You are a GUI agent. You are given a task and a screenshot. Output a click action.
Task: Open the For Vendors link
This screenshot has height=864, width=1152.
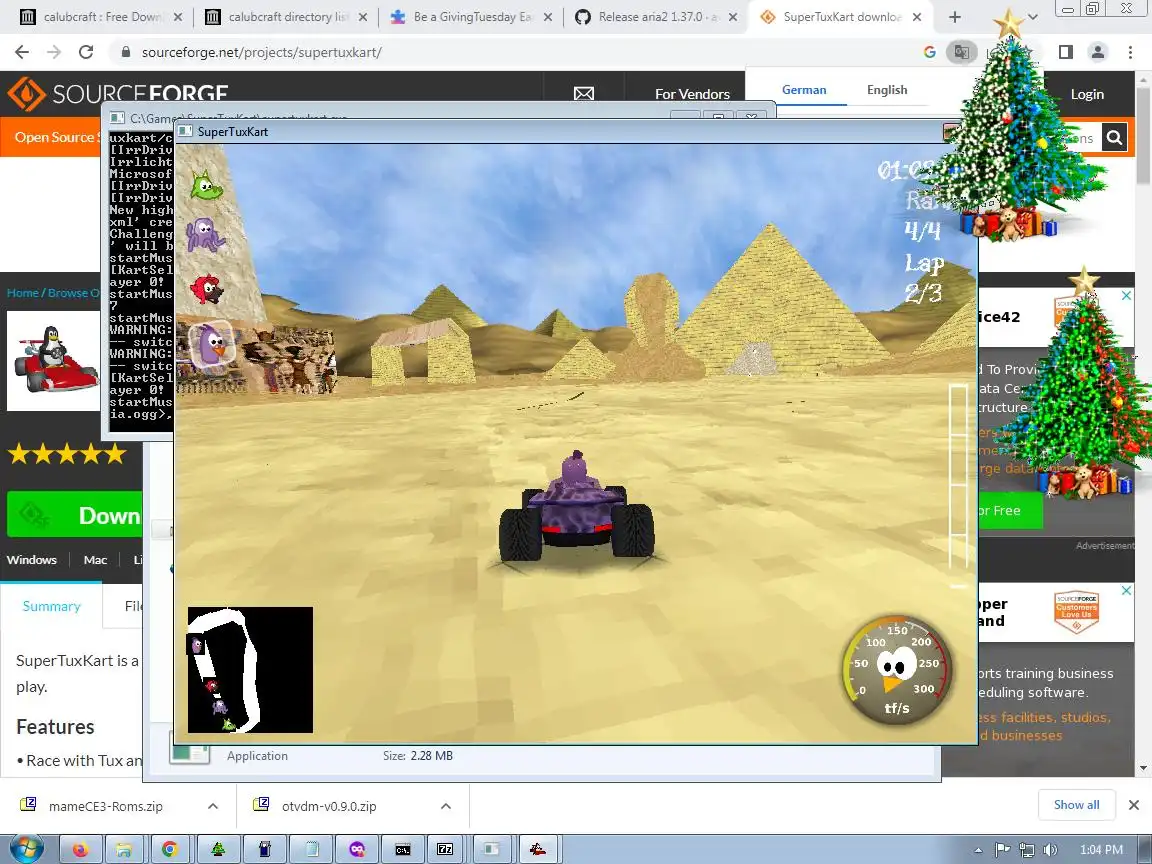(692, 94)
